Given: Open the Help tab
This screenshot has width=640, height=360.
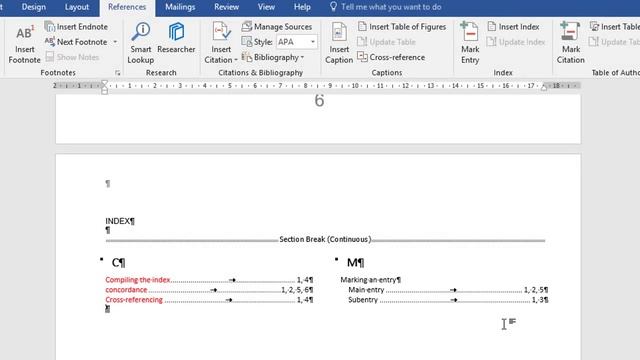Looking at the screenshot, I should [302, 7].
